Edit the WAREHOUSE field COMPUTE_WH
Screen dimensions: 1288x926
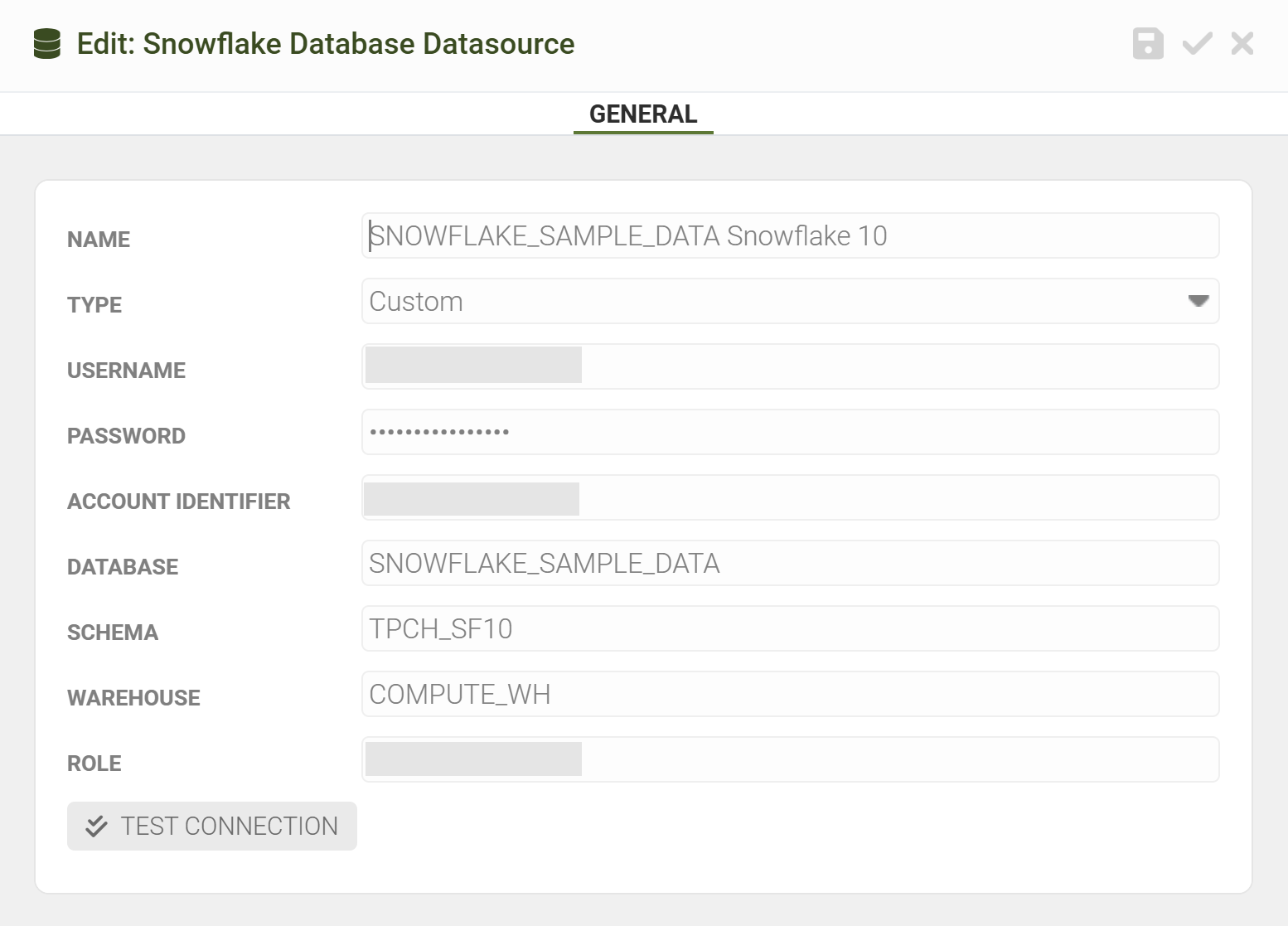point(790,695)
